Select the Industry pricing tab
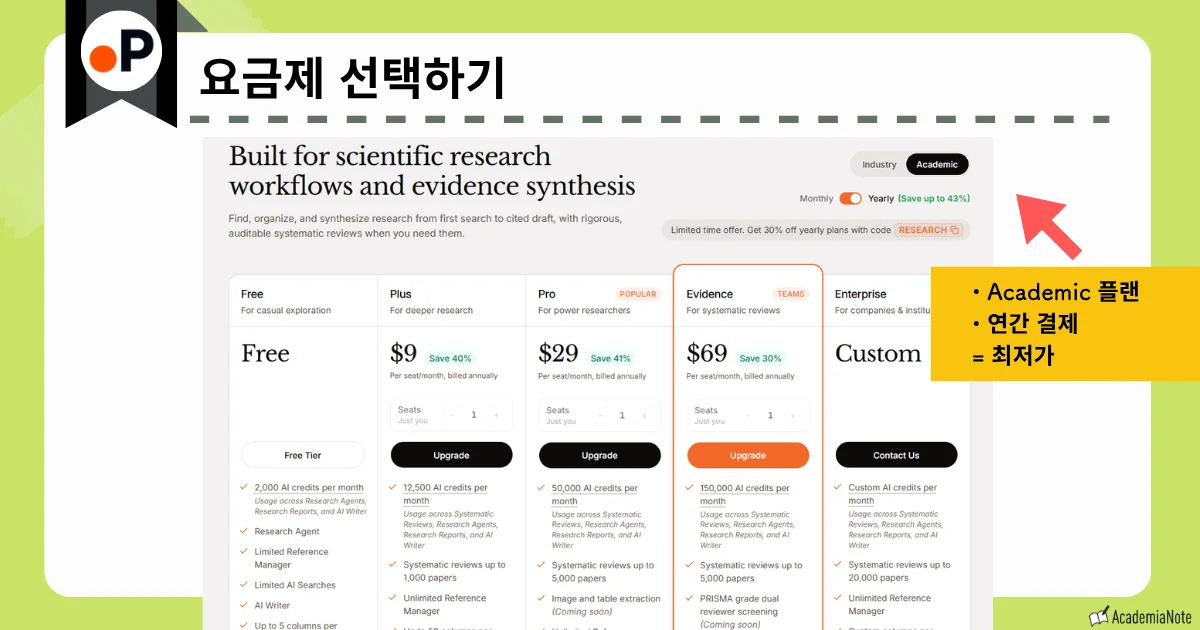This screenshot has height=630, width=1200. pos(879,165)
